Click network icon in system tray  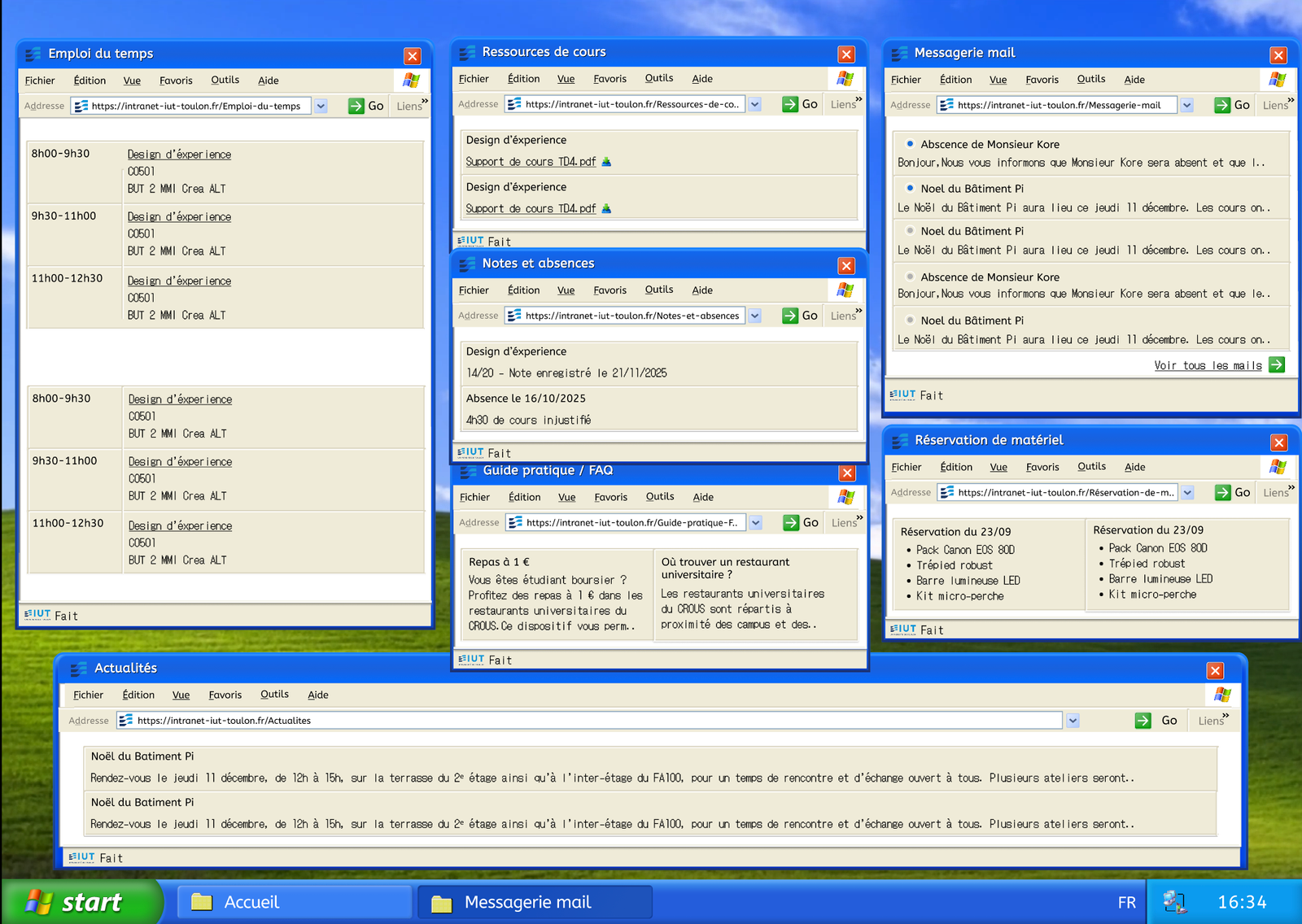pyautogui.click(x=1174, y=902)
